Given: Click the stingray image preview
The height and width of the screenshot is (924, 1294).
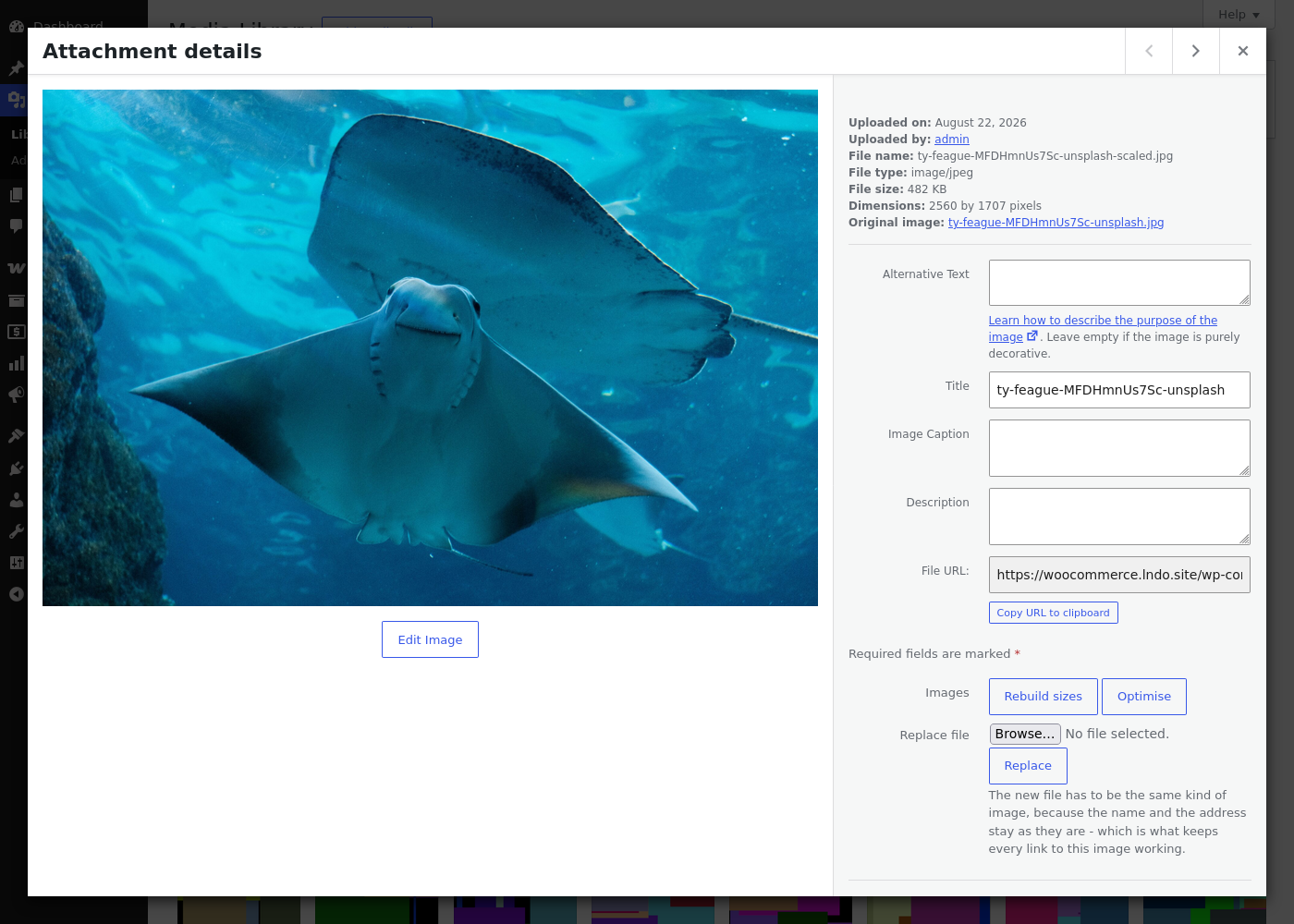Looking at the screenshot, I should pyautogui.click(x=430, y=347).
